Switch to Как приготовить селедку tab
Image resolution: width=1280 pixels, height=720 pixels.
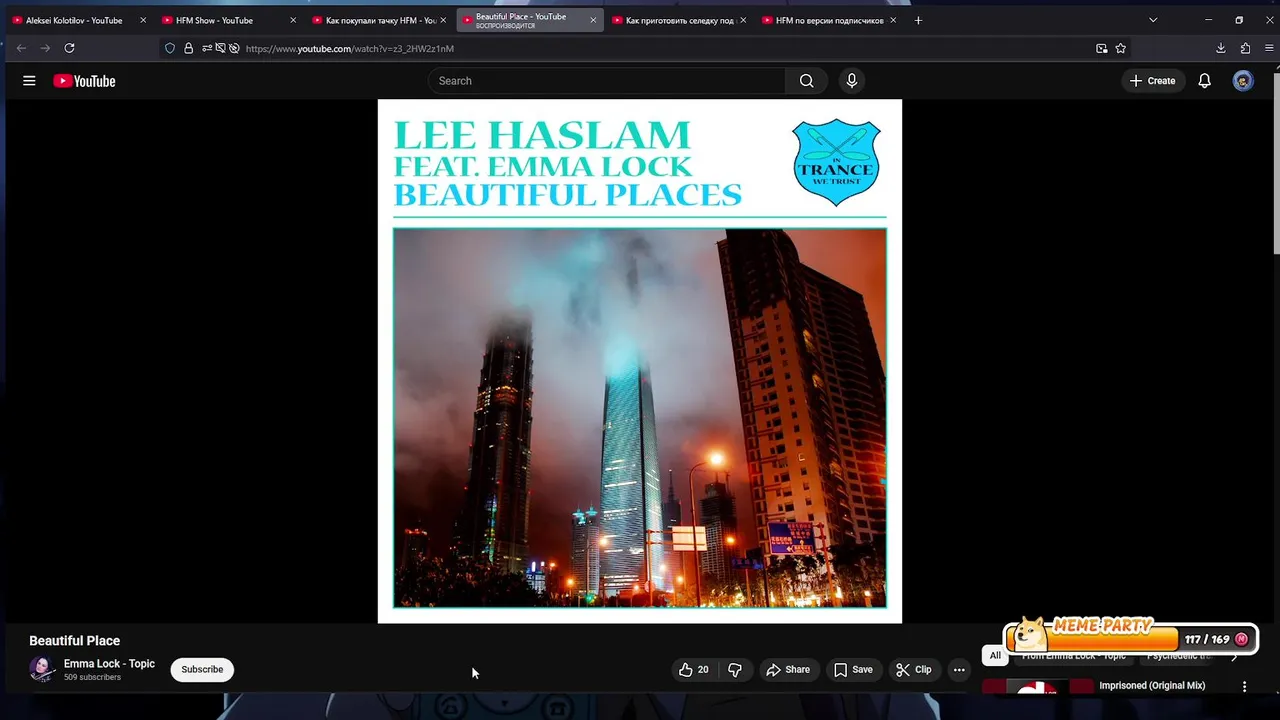[x=679, y=20]
